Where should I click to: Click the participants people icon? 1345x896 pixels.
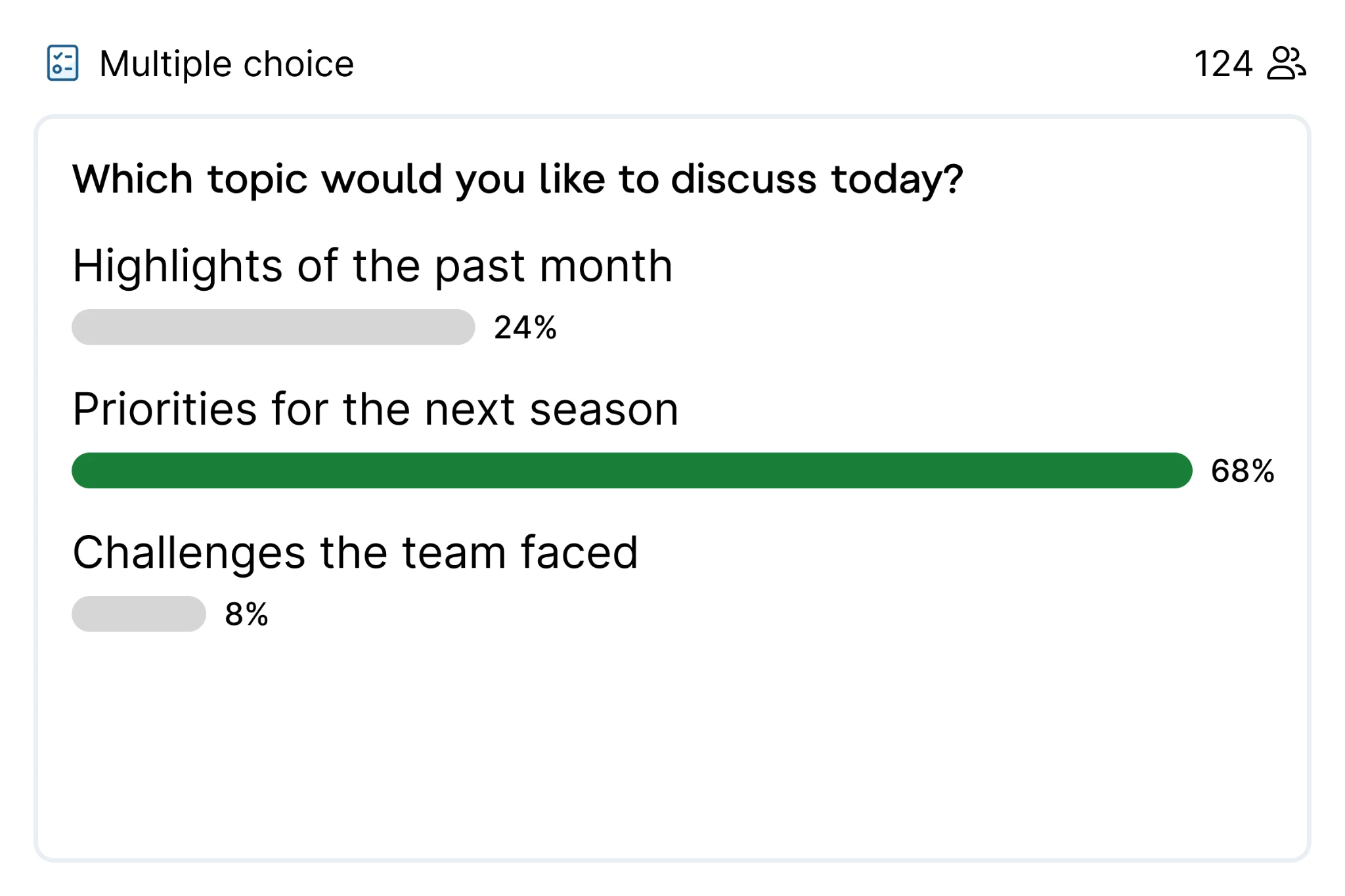click(x=1286, y=63)
